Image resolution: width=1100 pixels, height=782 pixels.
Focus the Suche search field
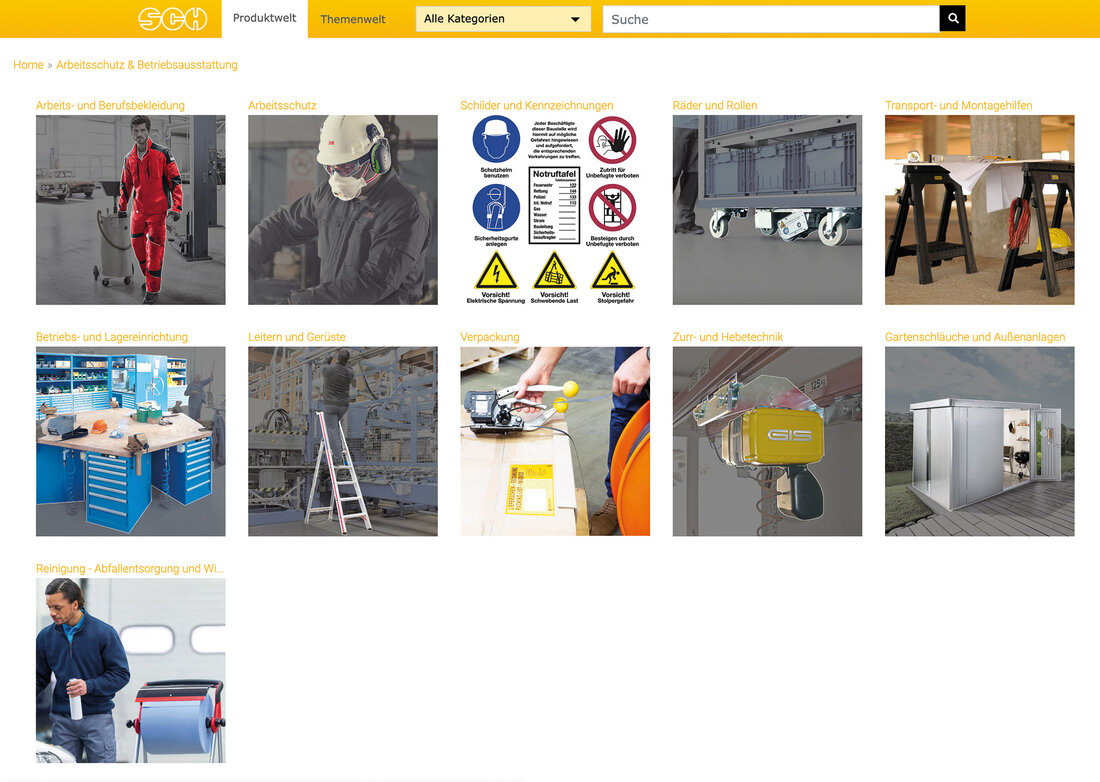click(x=771, y=19)
